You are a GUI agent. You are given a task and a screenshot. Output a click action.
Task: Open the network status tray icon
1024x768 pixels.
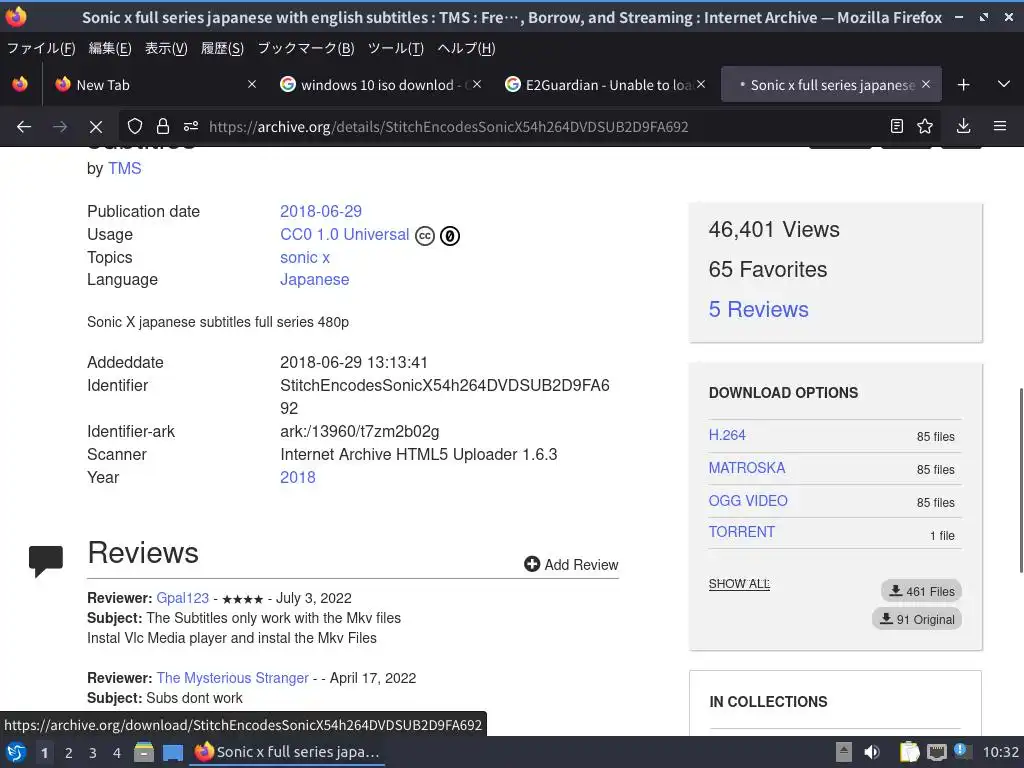[x=936, y=752]
